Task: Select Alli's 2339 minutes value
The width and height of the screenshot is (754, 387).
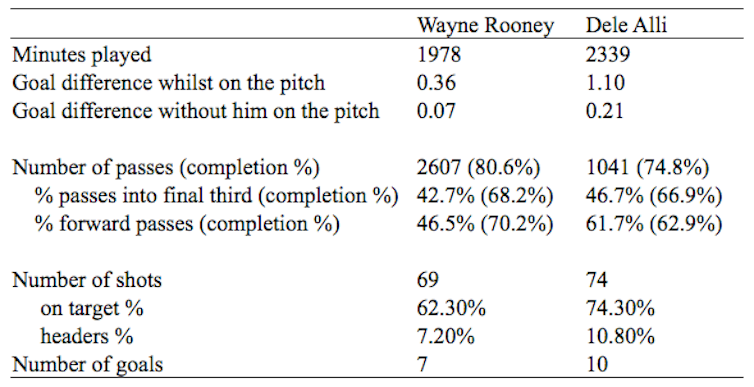Action: (608, 54)
